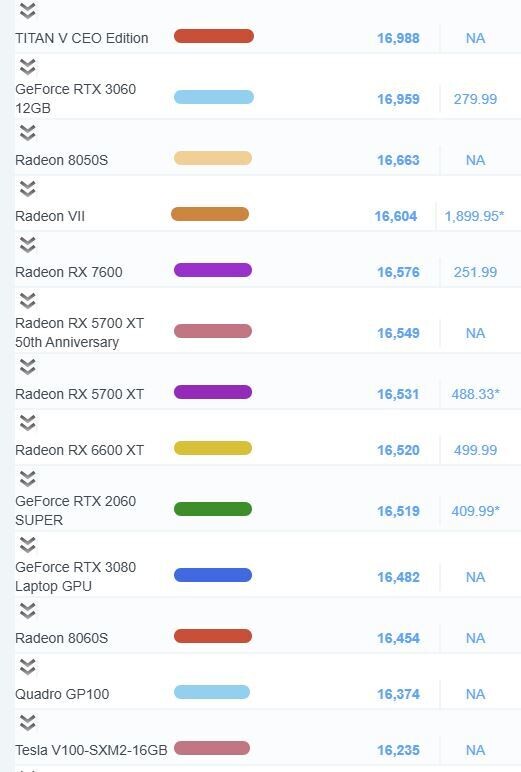The height and width of the screenshot is (772, 521).
Task: Click the green bar for RTX 2060 SUPER
Action: pyautogui.click(x=213, y=509)
